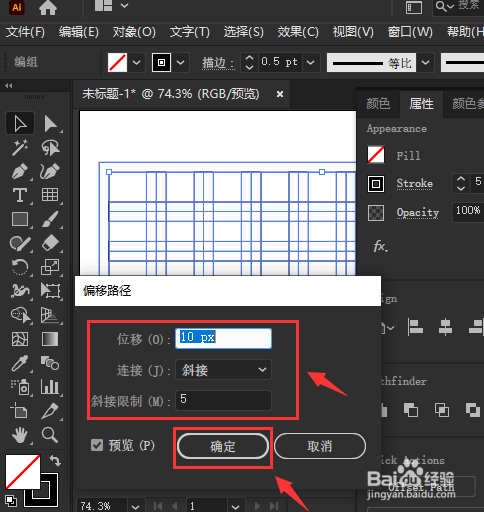Select the Gradient tool
Screen dimensions: 484x512
[x=50, y=339]
